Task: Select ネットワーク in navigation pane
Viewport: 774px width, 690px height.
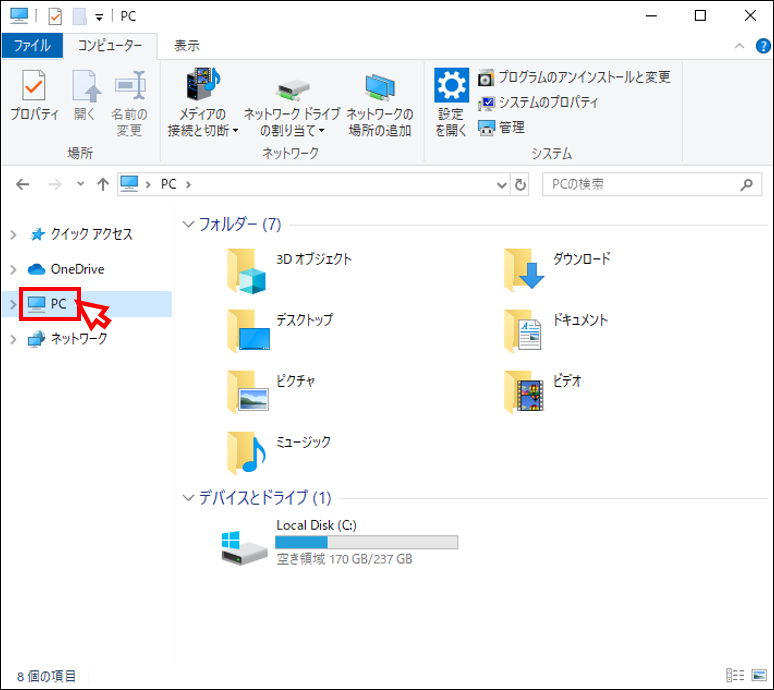Action: pyautogui.click(x=68, y=339)
